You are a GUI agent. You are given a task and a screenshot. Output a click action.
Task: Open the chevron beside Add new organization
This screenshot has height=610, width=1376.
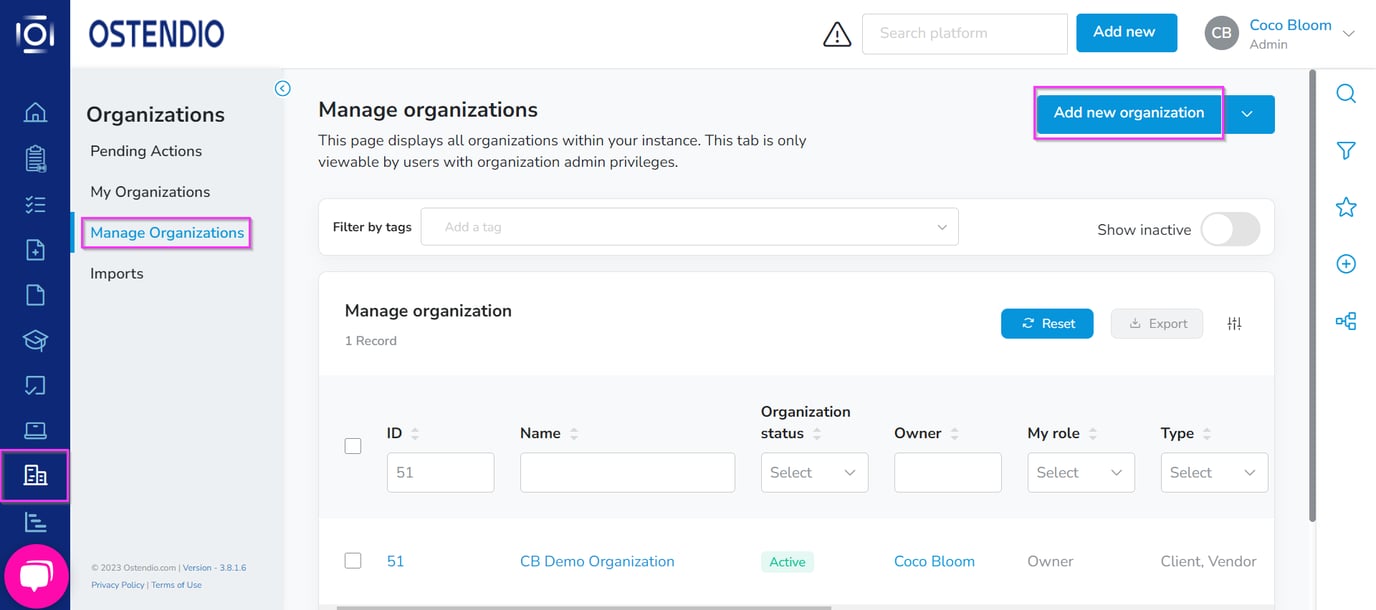(x=1248, y=114)
